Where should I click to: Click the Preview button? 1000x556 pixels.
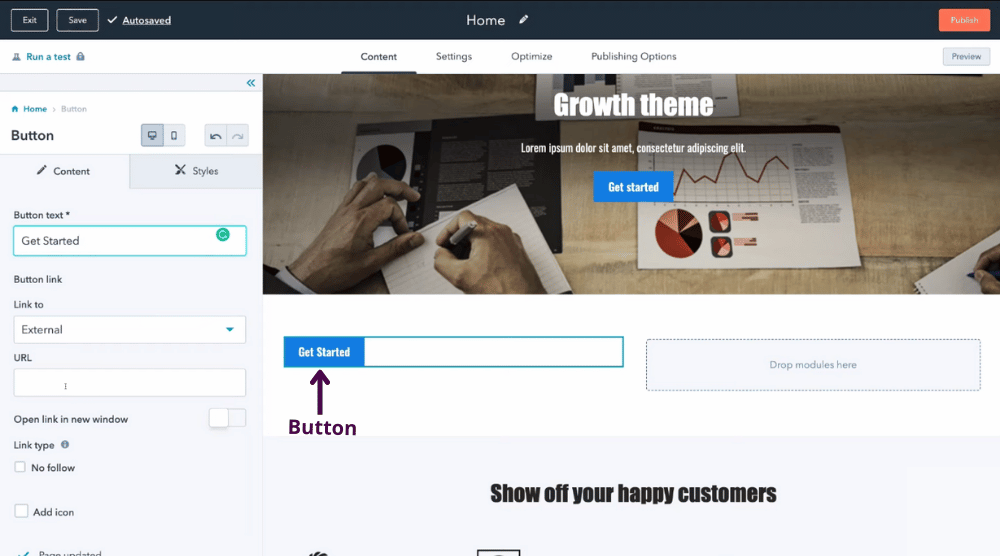[x=966, y=56]
